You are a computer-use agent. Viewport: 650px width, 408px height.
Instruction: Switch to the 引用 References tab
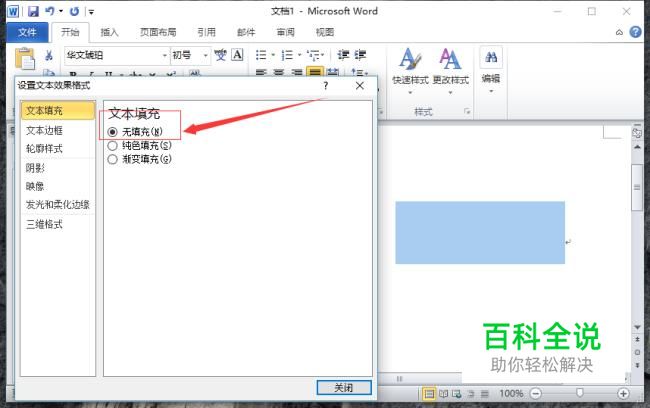[x=206, y=32]
